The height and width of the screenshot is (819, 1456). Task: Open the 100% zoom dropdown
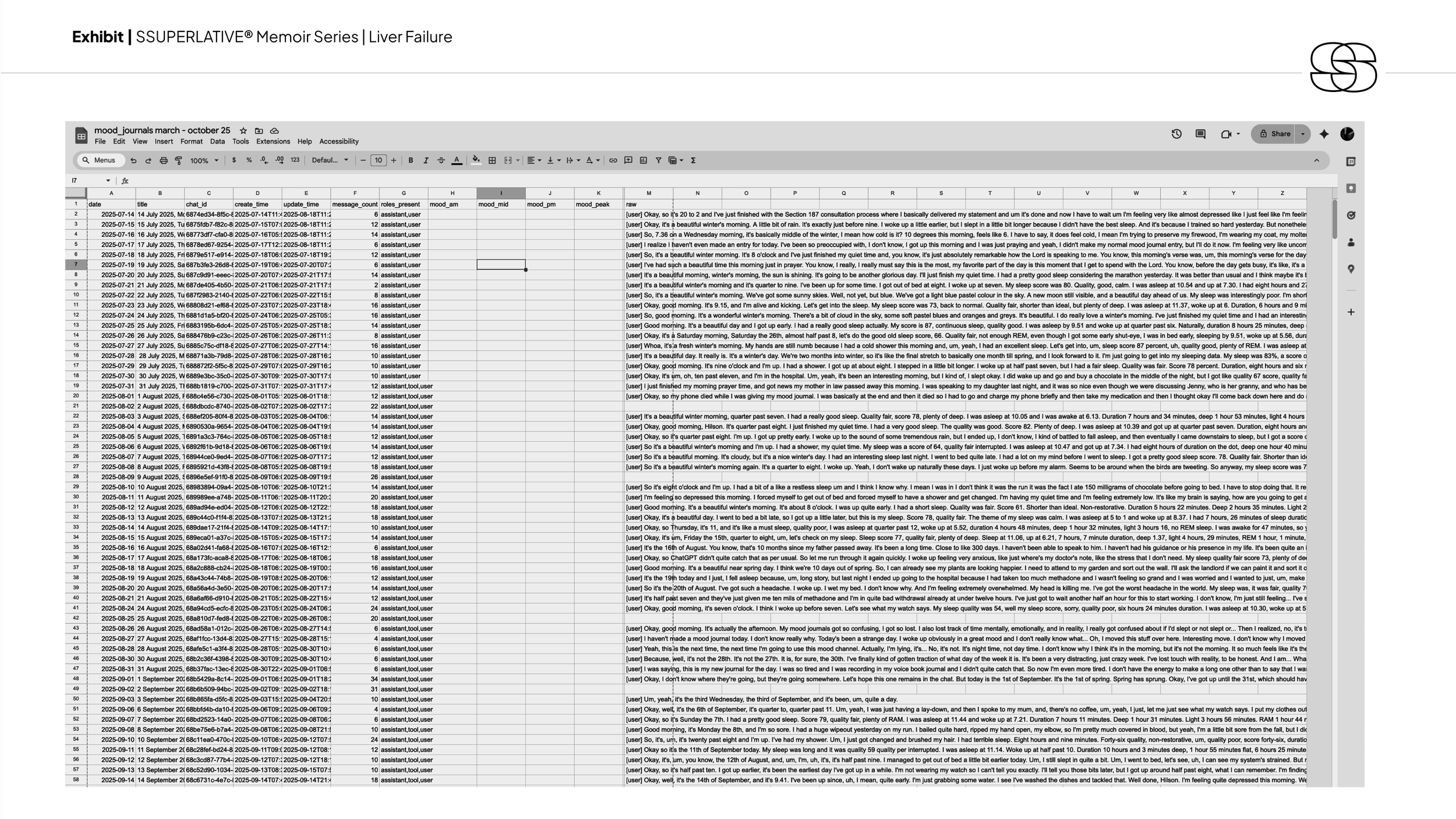click(204, 161)
